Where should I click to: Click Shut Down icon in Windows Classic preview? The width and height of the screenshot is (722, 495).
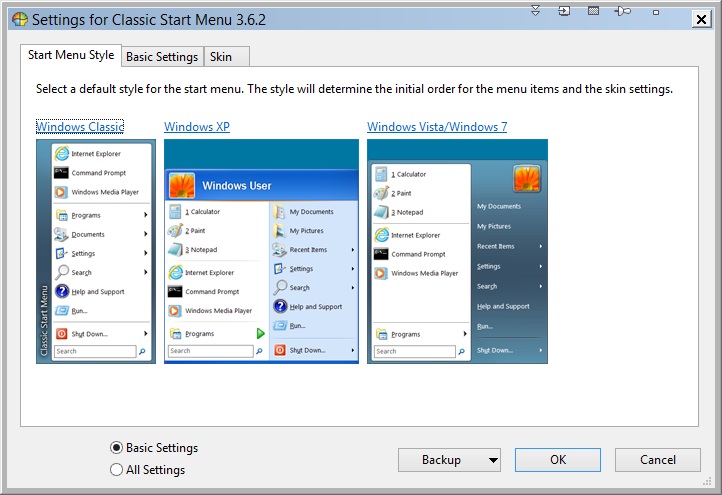[x=62, y=334]
